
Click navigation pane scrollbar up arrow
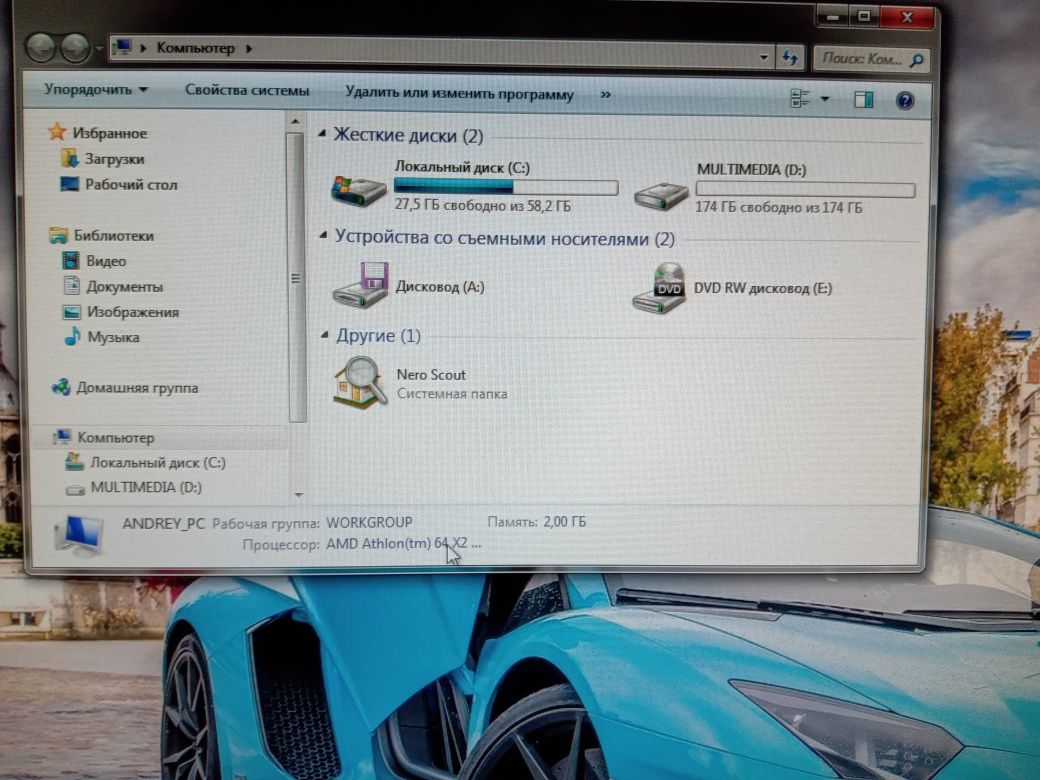295,121
